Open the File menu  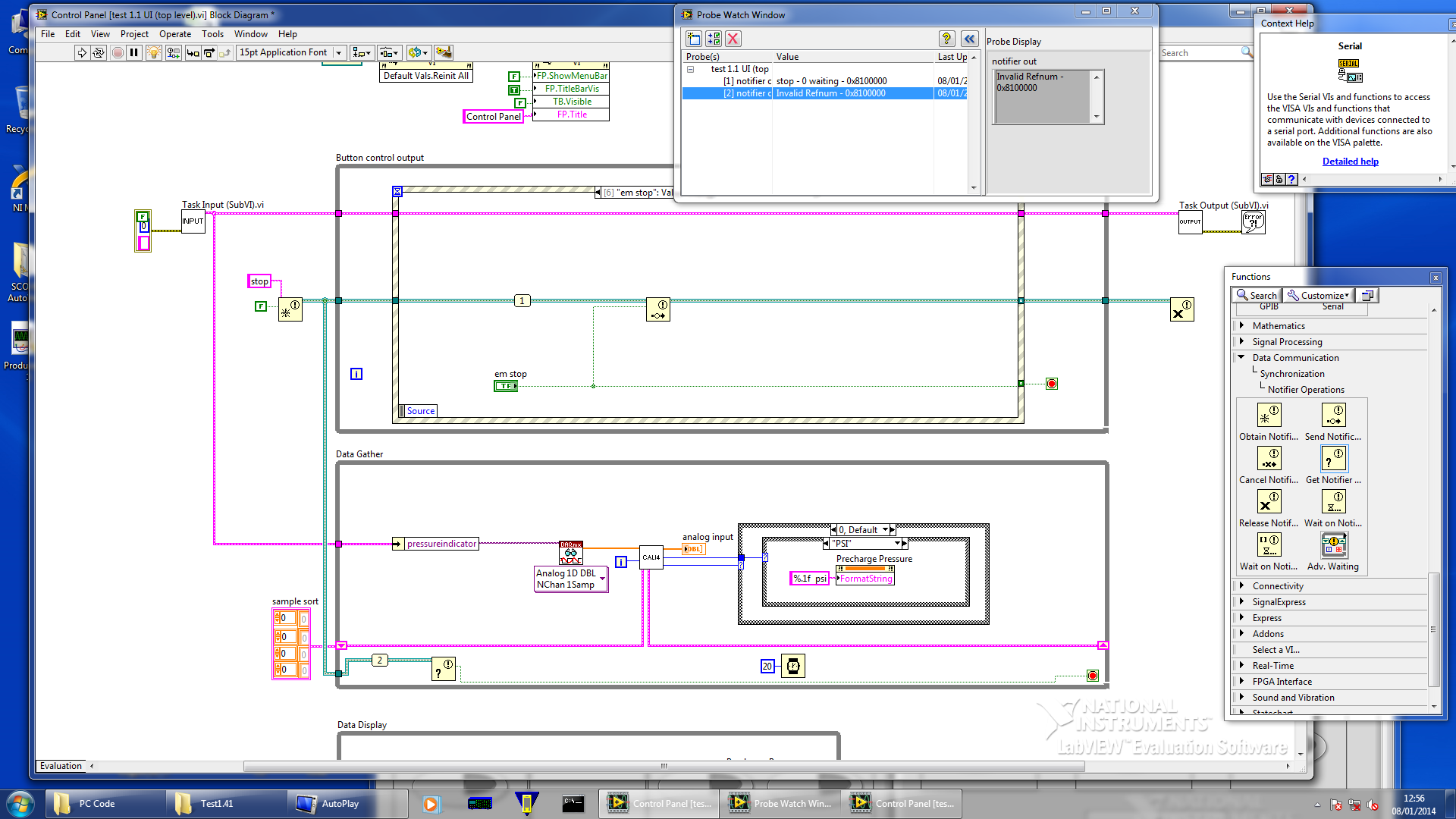(x=48, y=34)
